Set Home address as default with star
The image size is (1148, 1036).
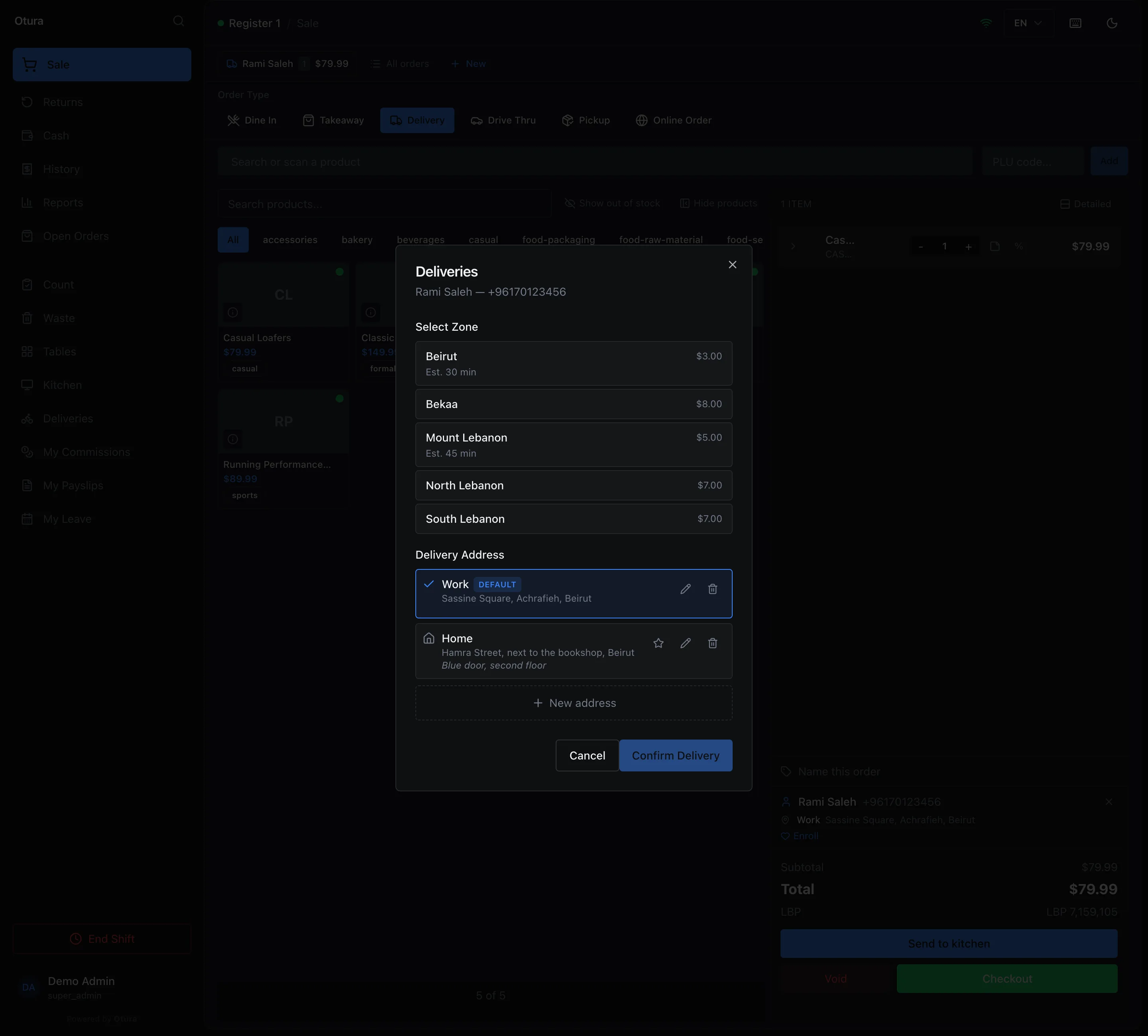(658, 643)
